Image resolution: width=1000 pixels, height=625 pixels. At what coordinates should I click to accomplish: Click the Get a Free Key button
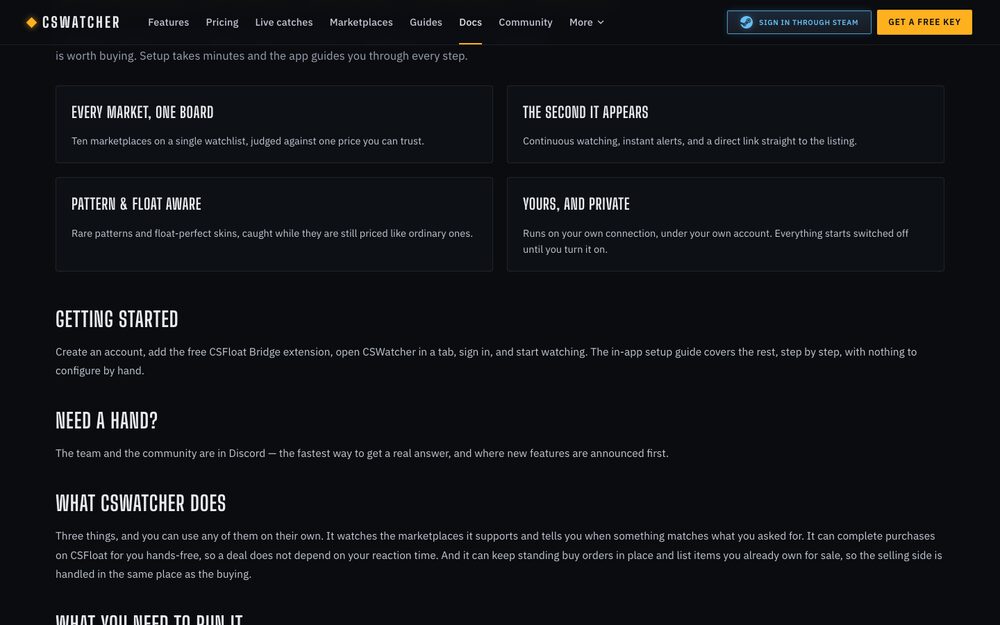click(x=924, y=22)
